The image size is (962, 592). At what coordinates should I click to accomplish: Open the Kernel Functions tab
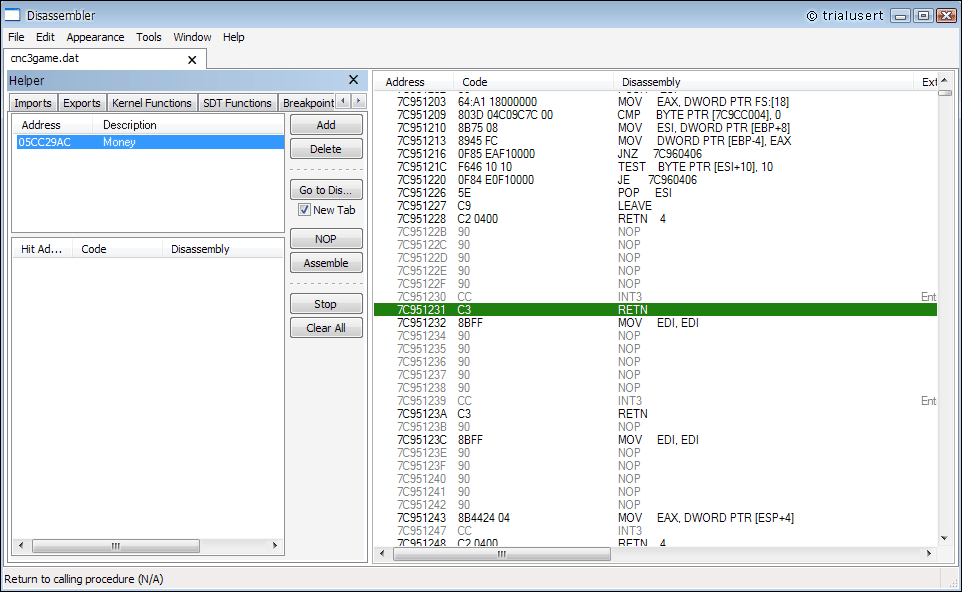pyautogui.click(x=151, y=102)
